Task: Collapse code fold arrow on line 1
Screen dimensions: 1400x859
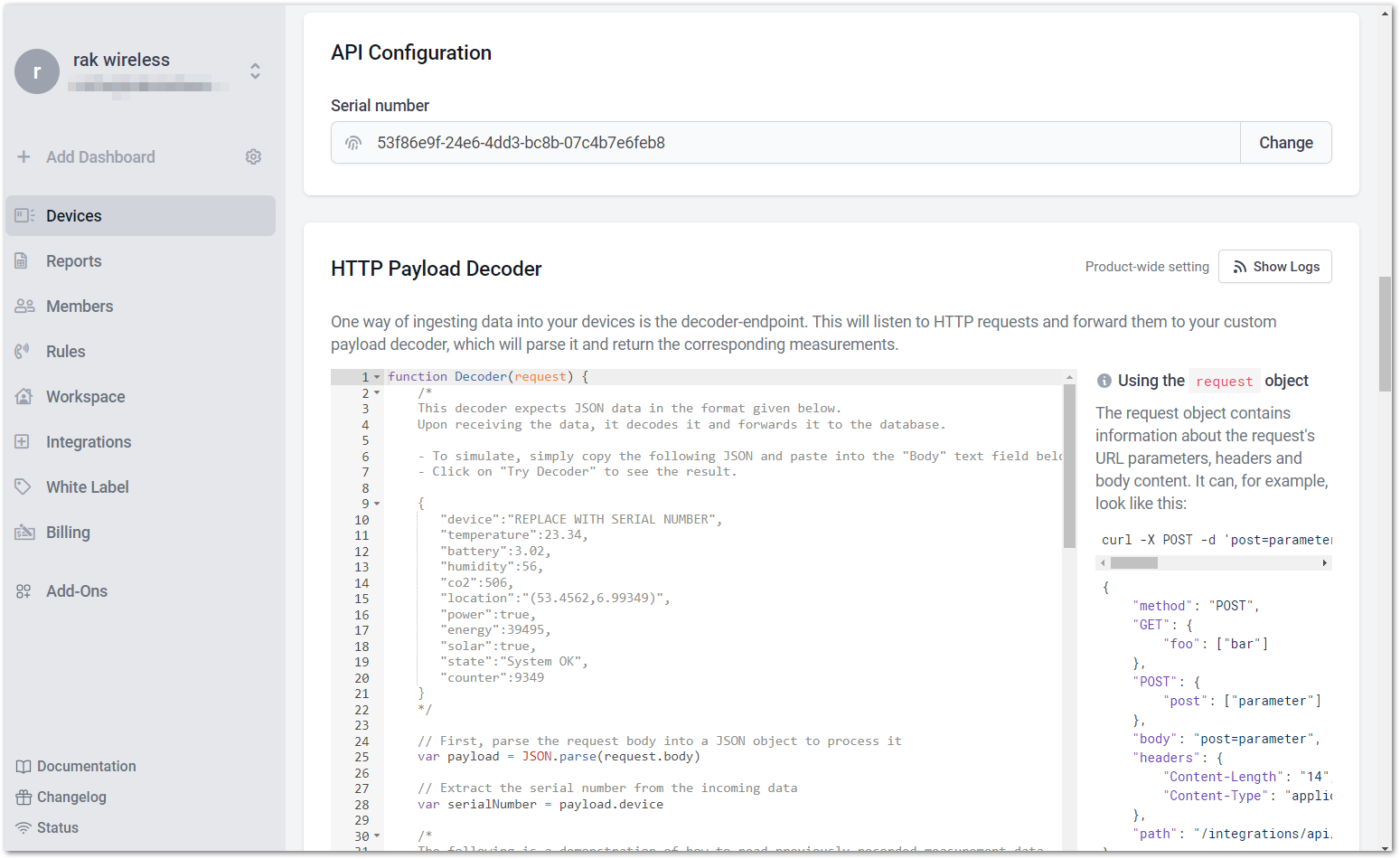Action: tap(377, 377)
